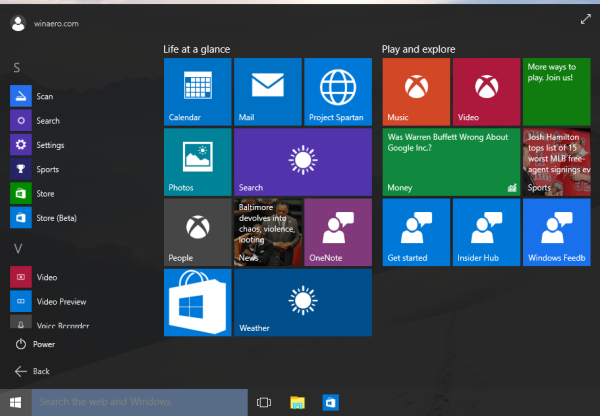Open the Store shopping bag tile
Viewport: 600px width, 416px height.
pyautogui.click(x=198, y=302)
